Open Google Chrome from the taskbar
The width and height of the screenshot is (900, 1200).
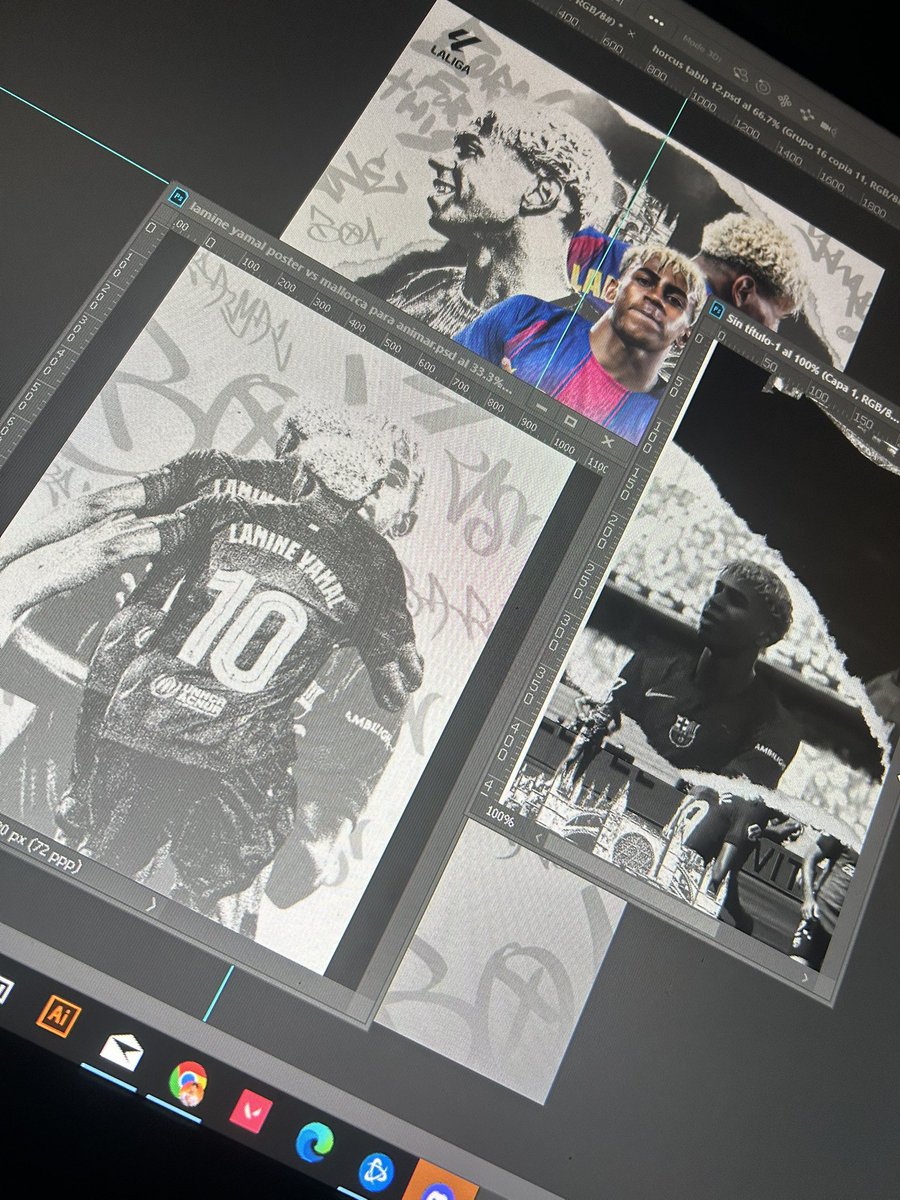click(187, 1082)
